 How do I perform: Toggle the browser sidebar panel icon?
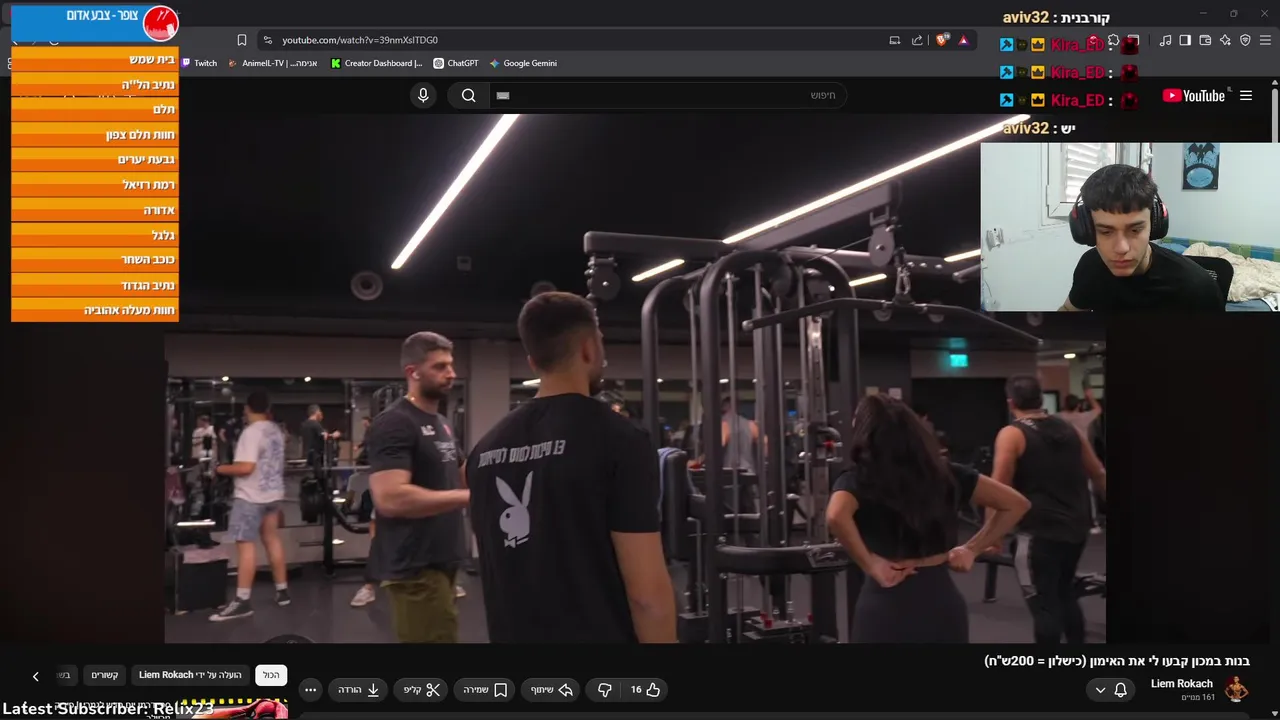[1185, 40]
